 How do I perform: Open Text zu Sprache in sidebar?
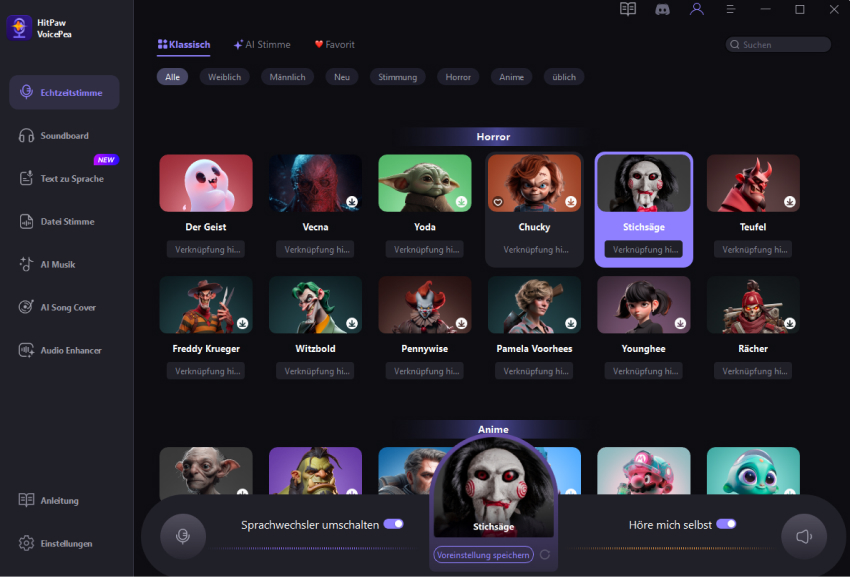coord(64,178)
